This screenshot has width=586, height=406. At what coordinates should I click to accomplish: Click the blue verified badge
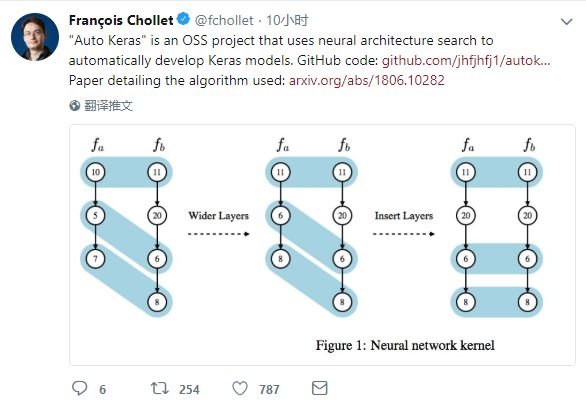tap(183, 19)
